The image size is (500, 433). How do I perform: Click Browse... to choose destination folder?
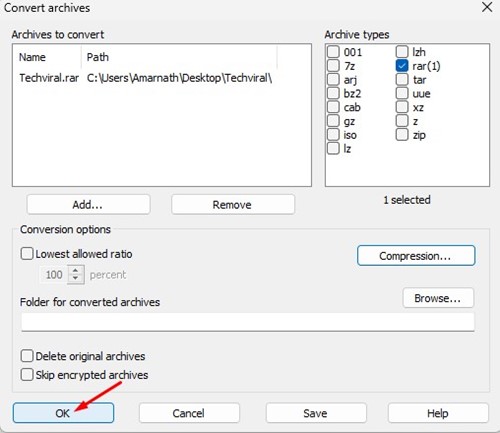(438, 298)
